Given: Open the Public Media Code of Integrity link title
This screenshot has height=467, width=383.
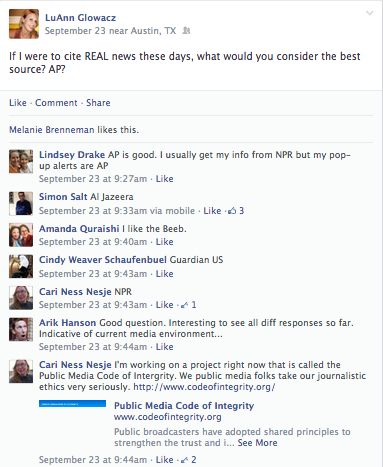Looking at the screenshot, I should coord(184,406).
